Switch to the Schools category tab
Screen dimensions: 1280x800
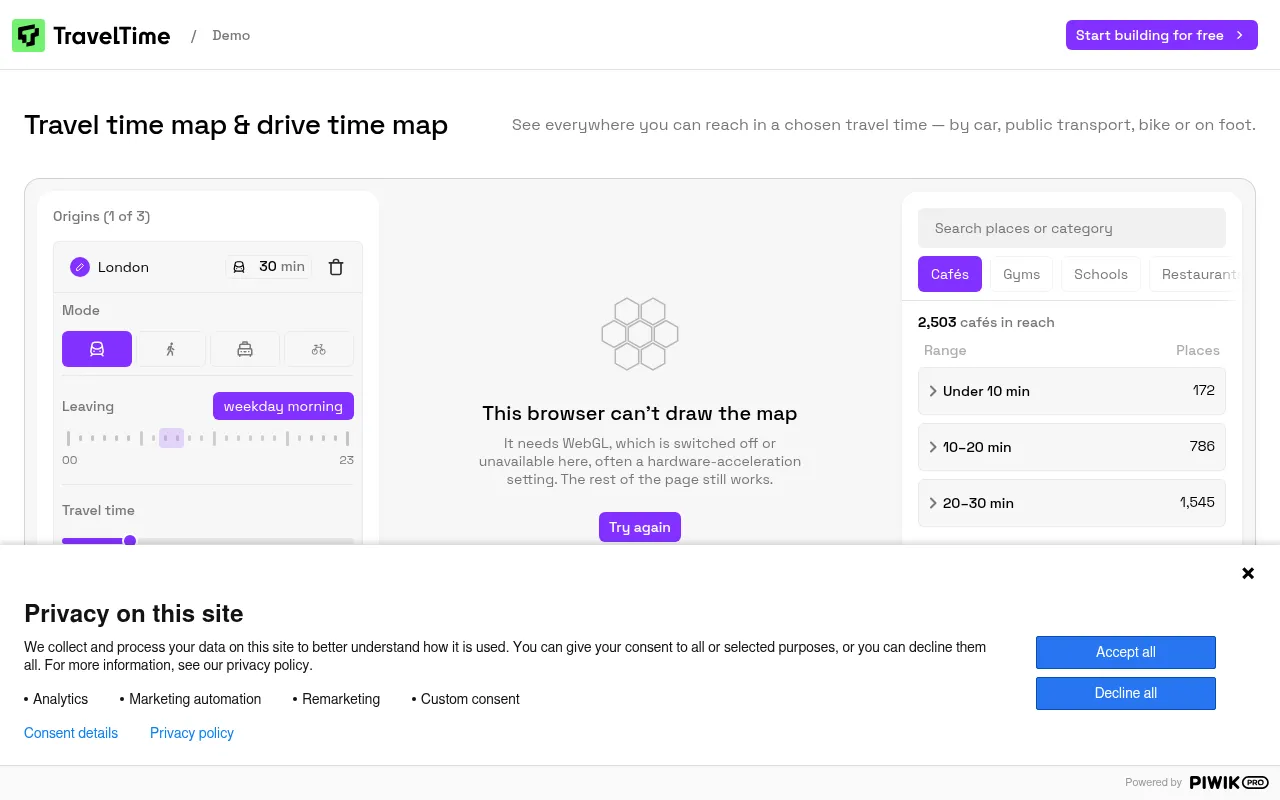1101,274
